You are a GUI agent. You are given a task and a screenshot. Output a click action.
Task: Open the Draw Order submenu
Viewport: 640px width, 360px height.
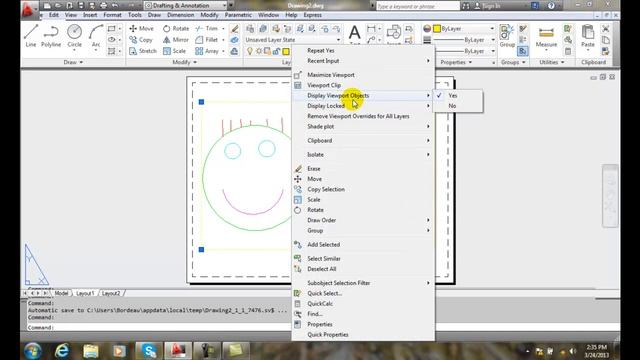tap(363, 220)
